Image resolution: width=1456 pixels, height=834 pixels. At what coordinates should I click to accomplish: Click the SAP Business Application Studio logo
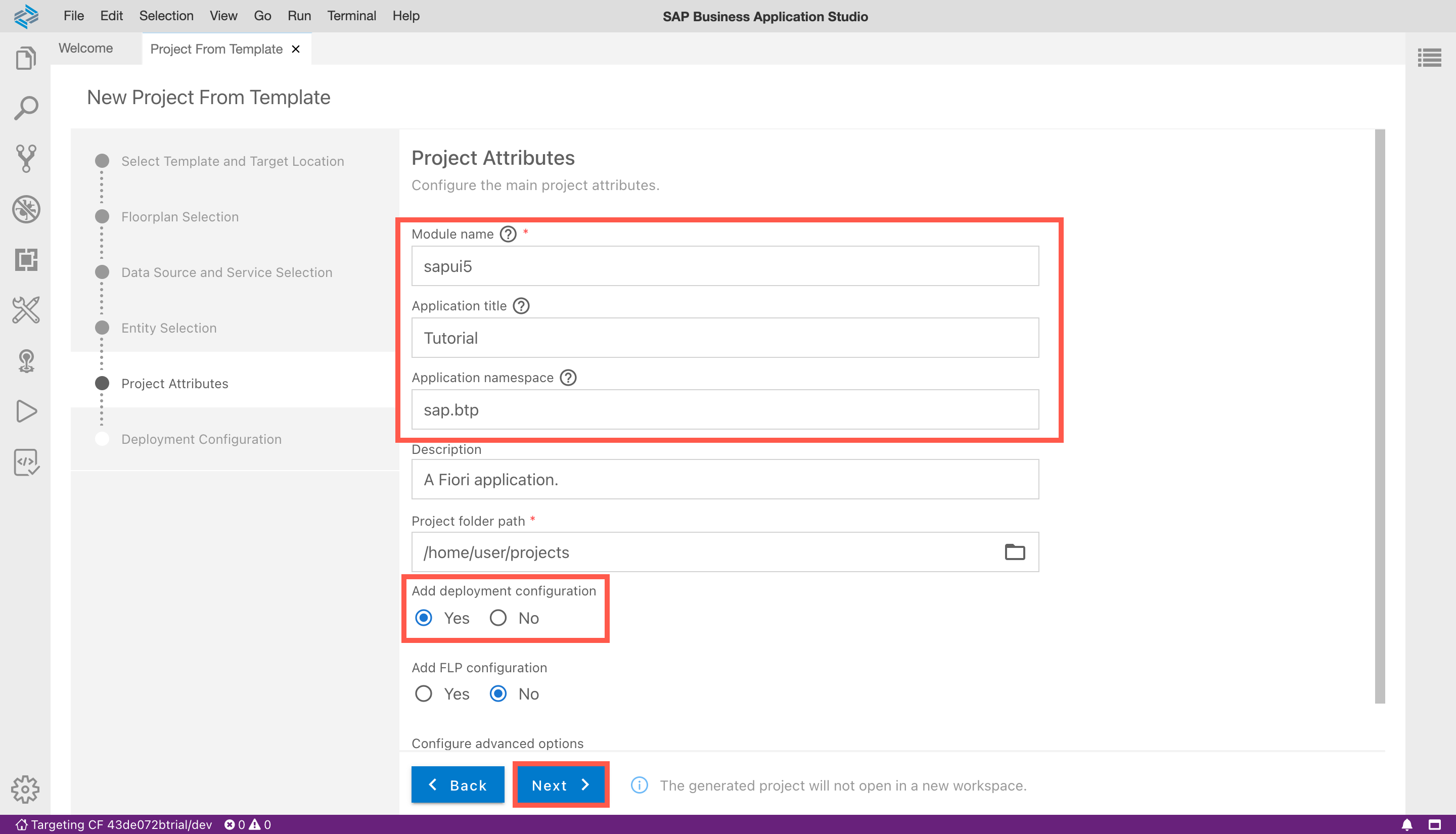(26, 16)
